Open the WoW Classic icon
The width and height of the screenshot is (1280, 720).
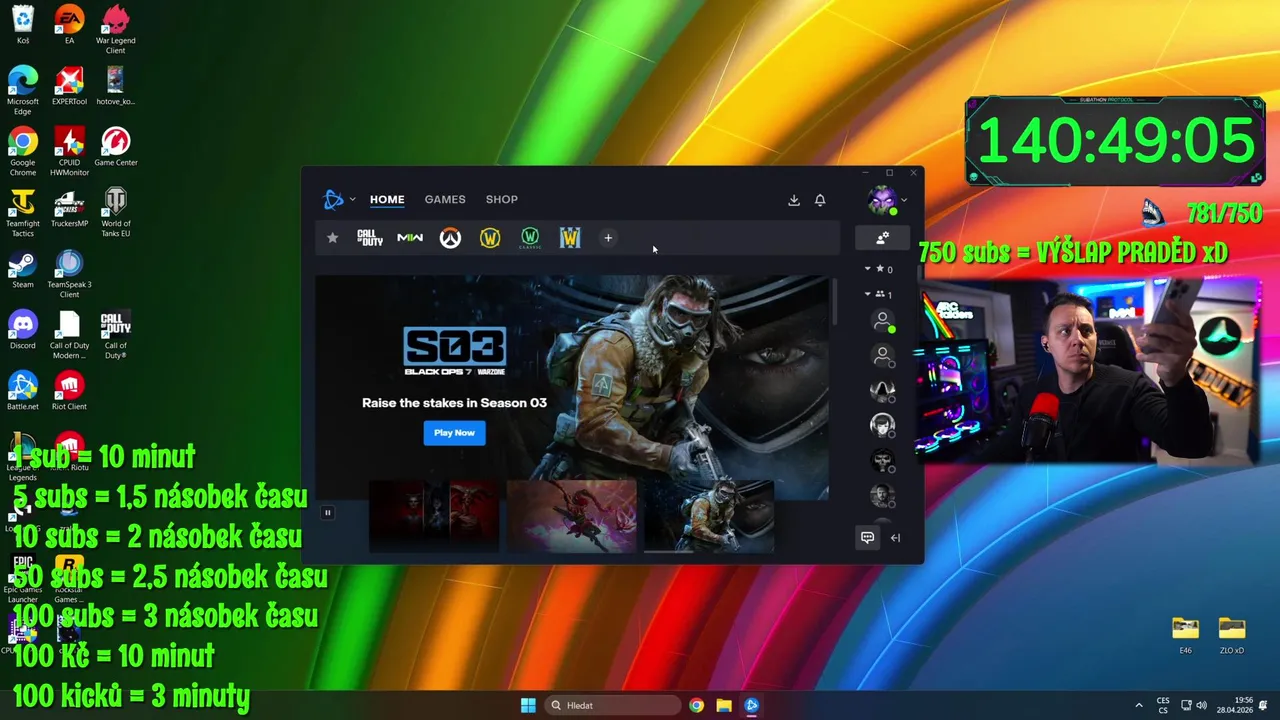(530, 238)
